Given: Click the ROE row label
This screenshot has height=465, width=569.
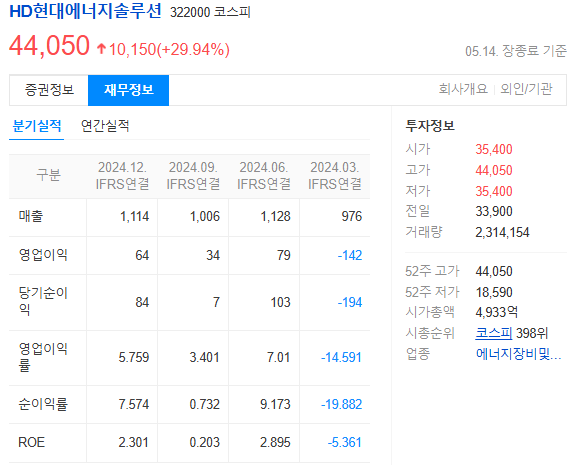Looking at the screenshot, I should point(31,442).
